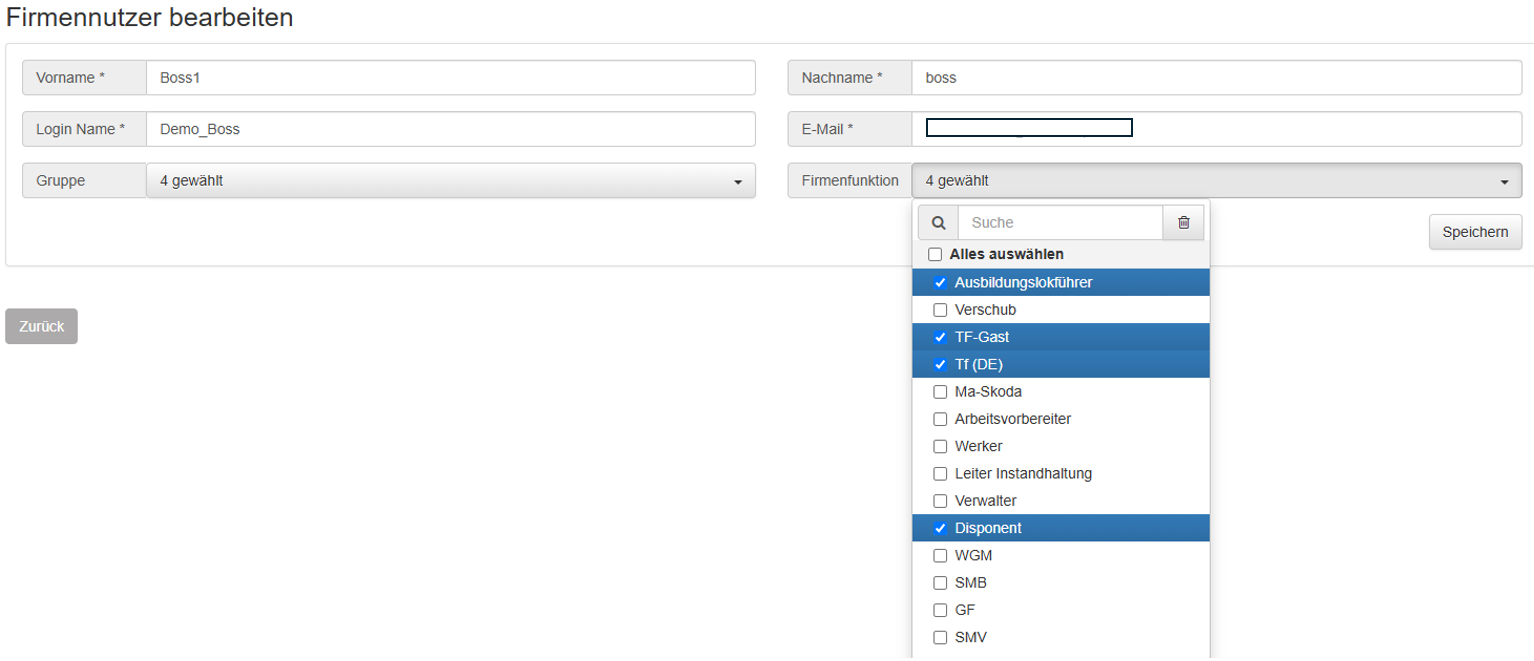Select the Nachname input field
Screen dimensions: 1534x661
[1216, 78]
